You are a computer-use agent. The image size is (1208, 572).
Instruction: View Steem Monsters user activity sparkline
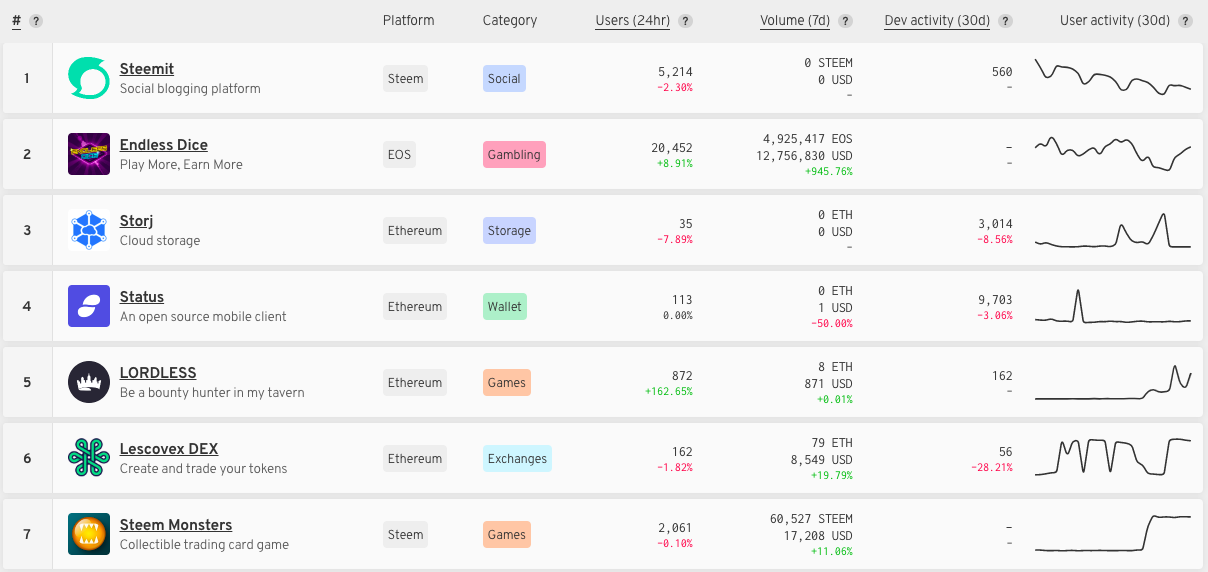1113,534
